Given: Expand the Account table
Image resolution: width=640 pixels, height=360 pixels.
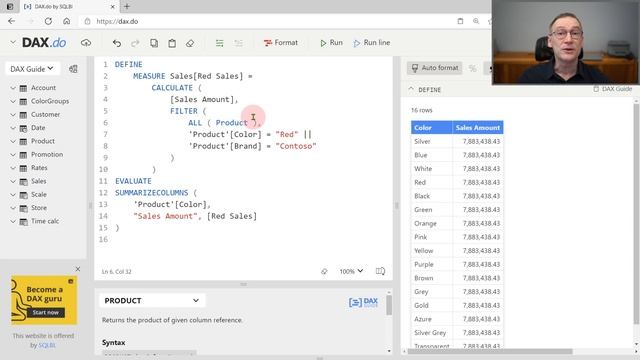Looking at the screenshot, I should [x=13, y=88].
